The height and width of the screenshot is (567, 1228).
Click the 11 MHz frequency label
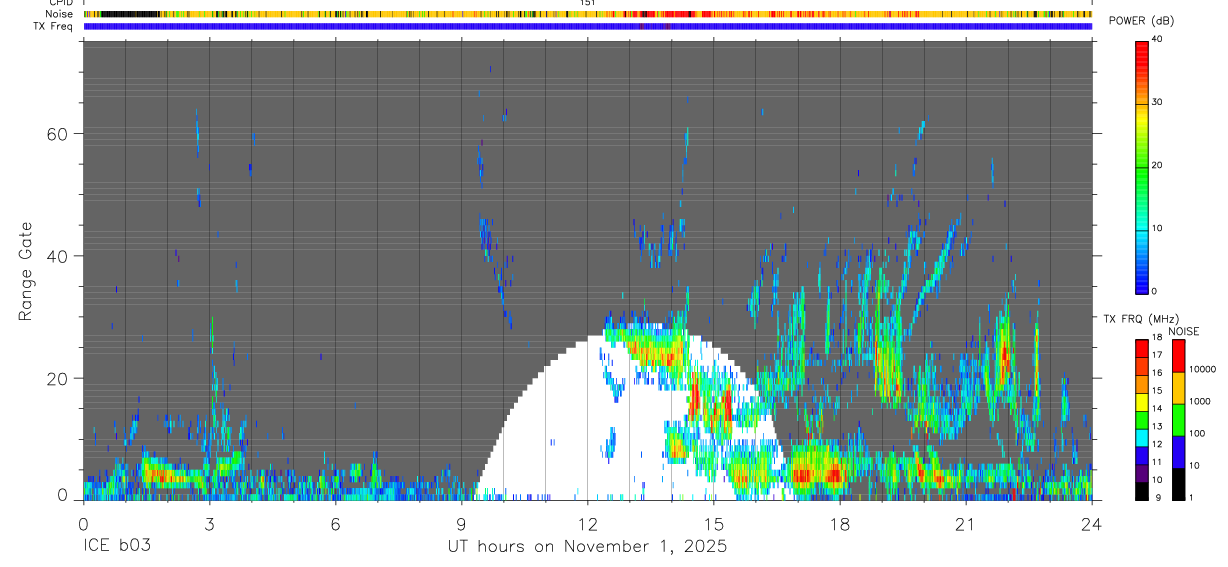click(x=1156, y=462)
